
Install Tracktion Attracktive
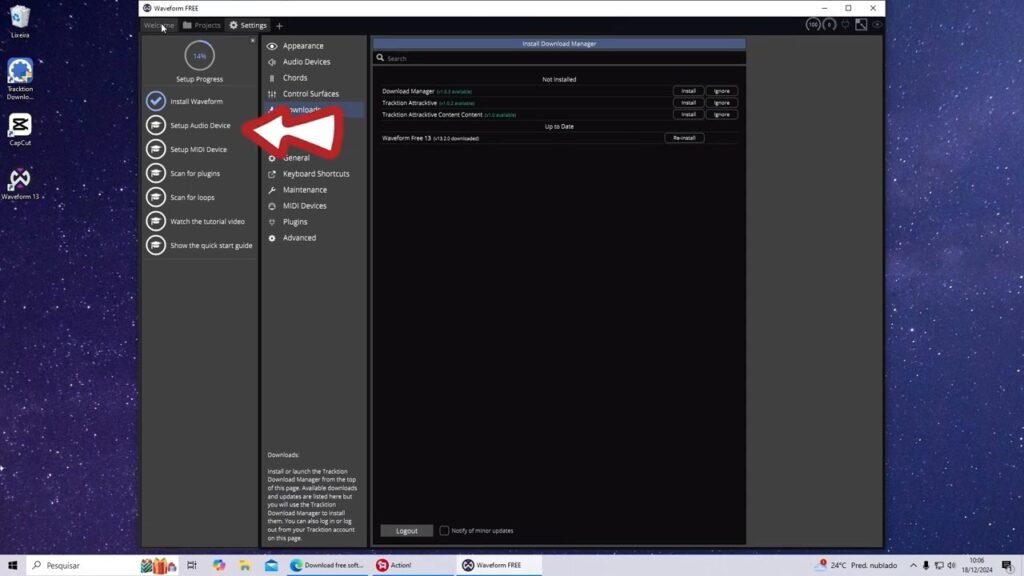(688, 103)
